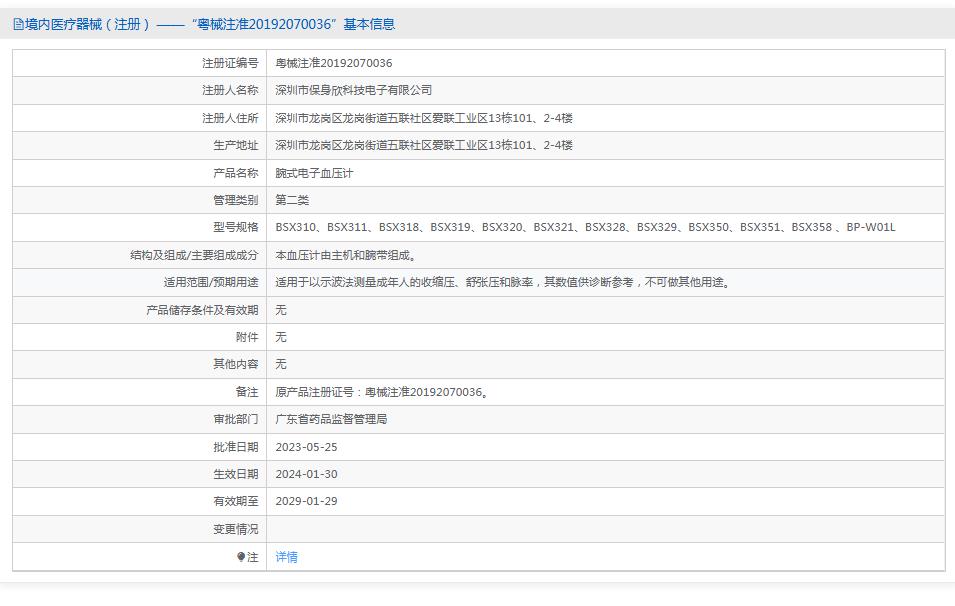Click the document icon before 境内医疗器械（注册）title
The width and height of the screenshot is (955, 606).
point(16,22)
